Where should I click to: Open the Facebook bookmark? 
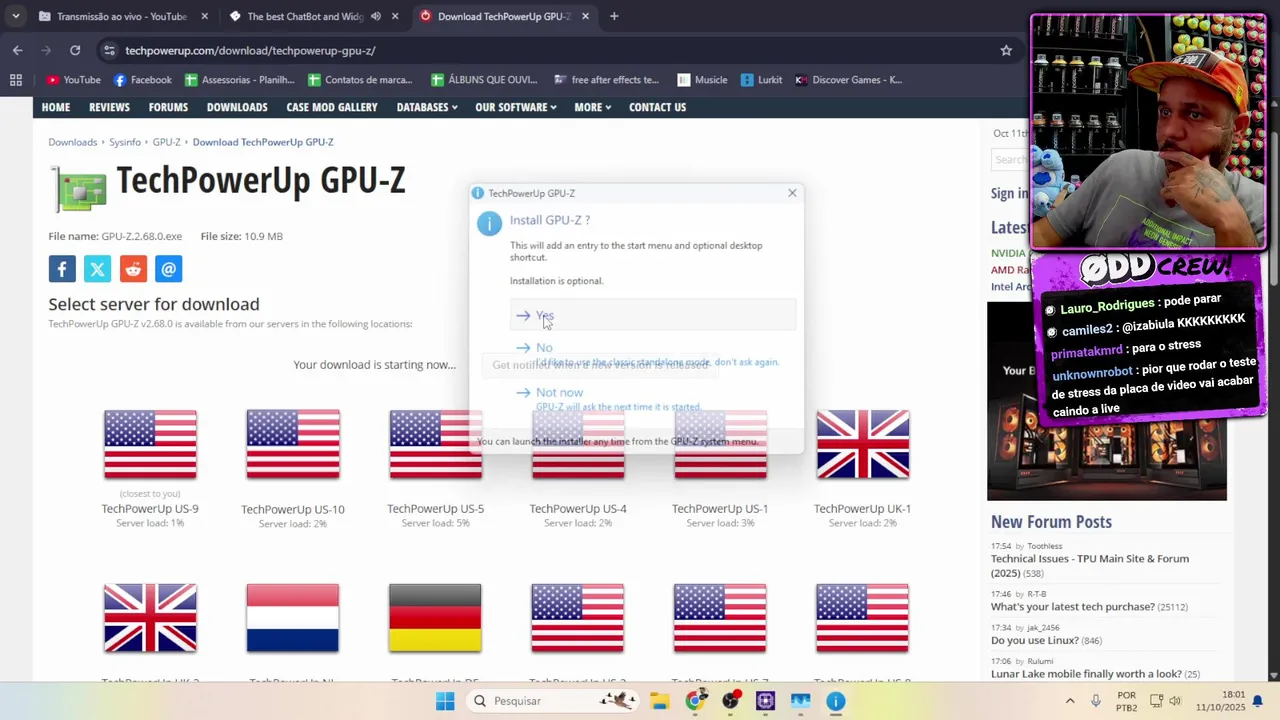click(x=142, y=80)
